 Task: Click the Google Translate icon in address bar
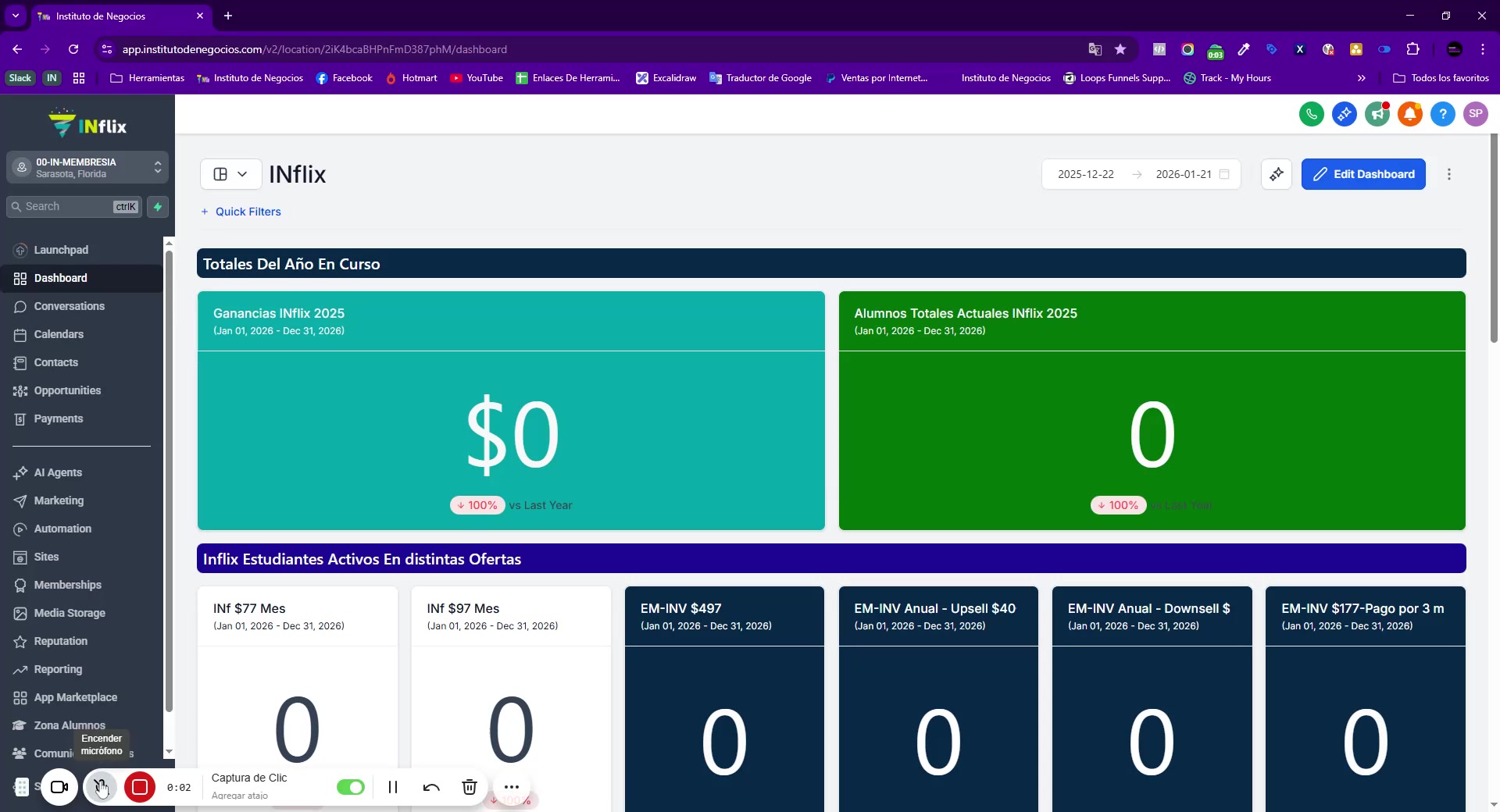pyautogui.click(x=1095, y=49)
